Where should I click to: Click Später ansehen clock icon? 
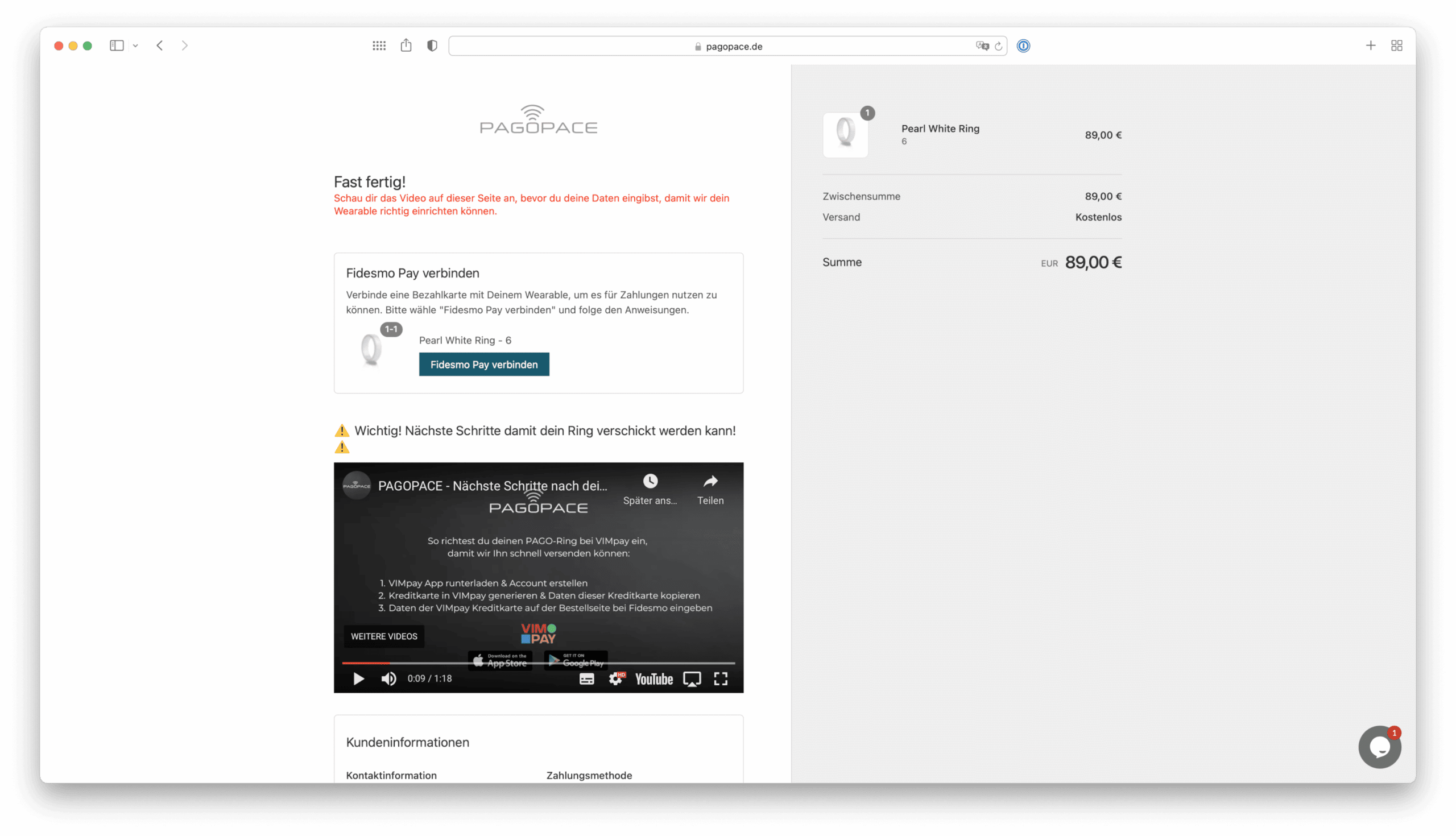point(650,481)
